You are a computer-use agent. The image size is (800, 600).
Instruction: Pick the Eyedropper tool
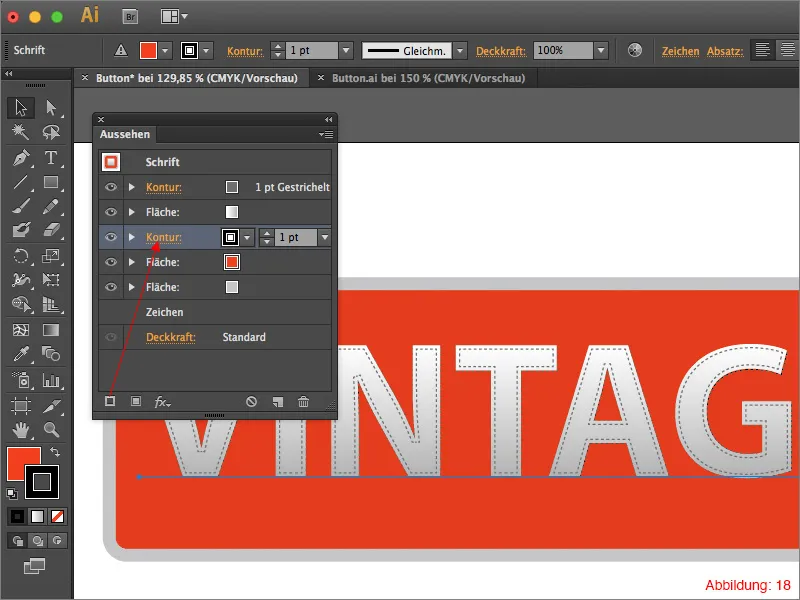coord(21,354)
